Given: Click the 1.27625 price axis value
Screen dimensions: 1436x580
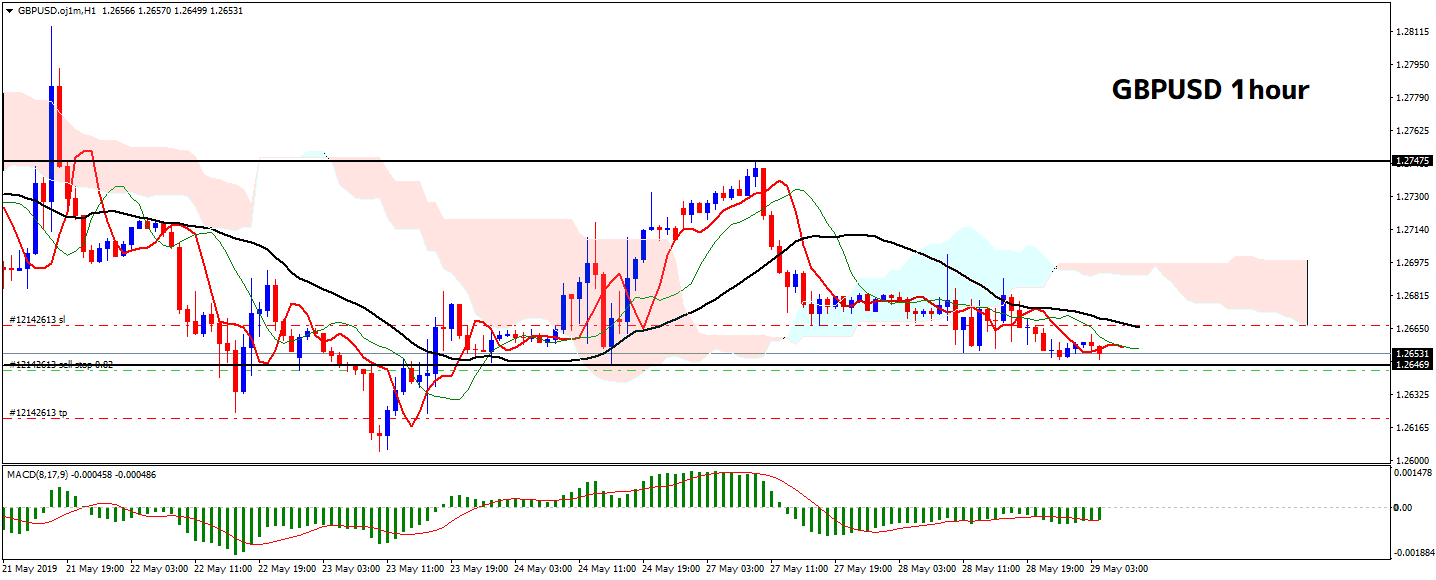Looking at the screenshot, I should tap(1411, 131).
